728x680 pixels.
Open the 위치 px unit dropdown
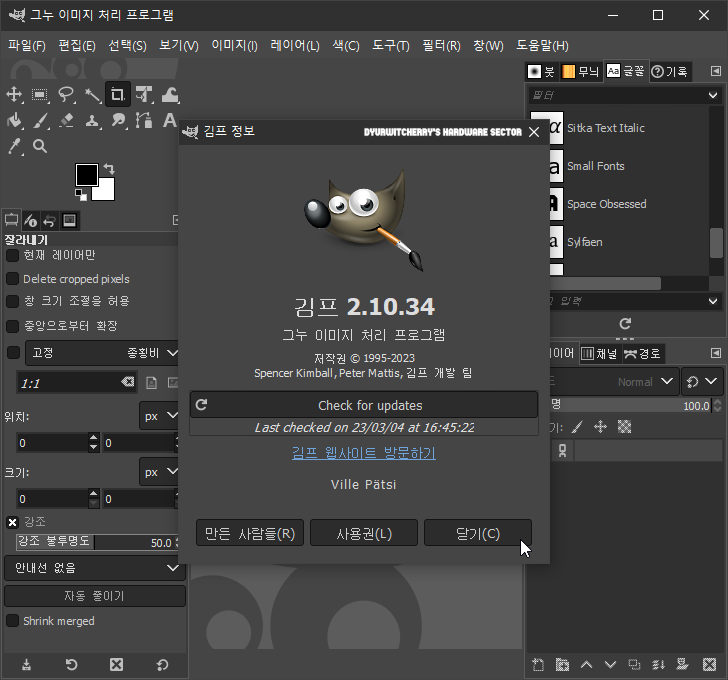160,416
